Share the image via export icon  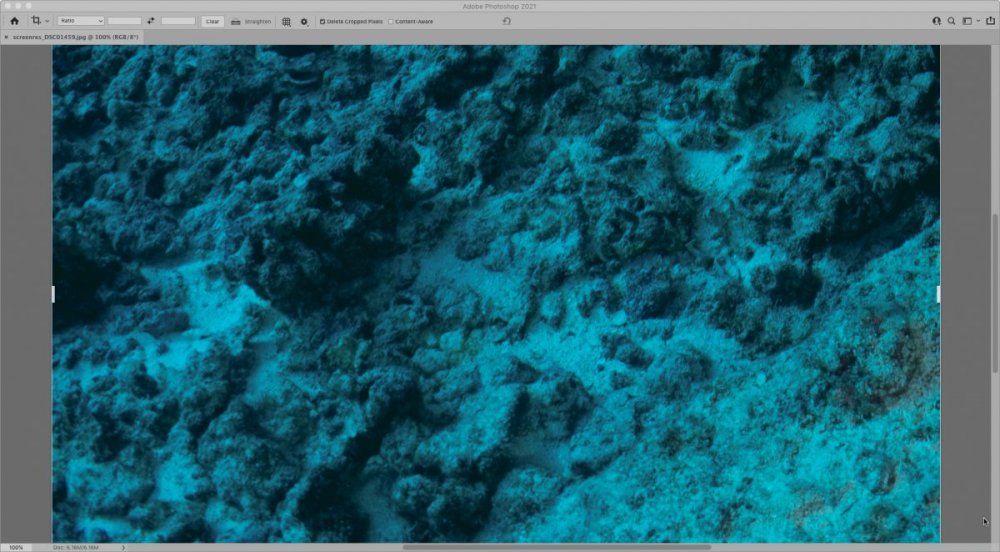pos(990,21)
